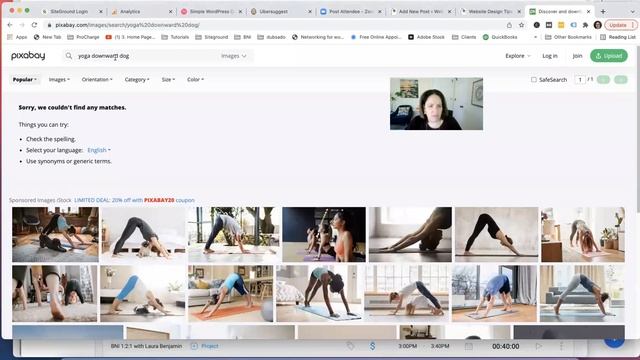Bookmark this page with the star icon
This screenshot has height=360, width=640.
pos(521,25)
